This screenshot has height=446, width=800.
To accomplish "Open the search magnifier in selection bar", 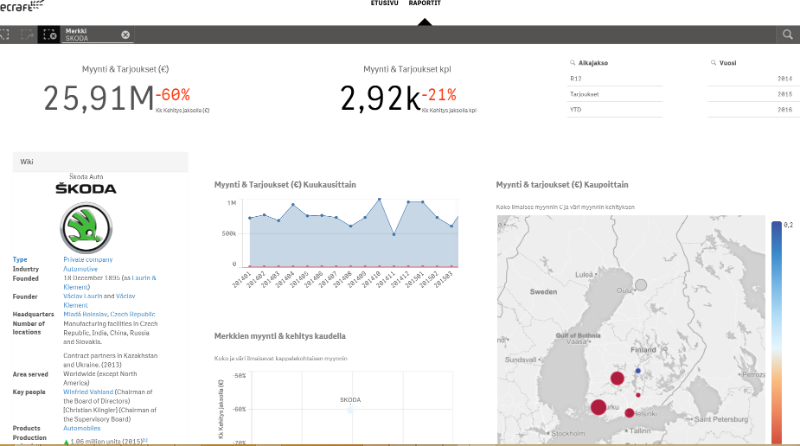I will pyautogui.click(x=788, y=35).
